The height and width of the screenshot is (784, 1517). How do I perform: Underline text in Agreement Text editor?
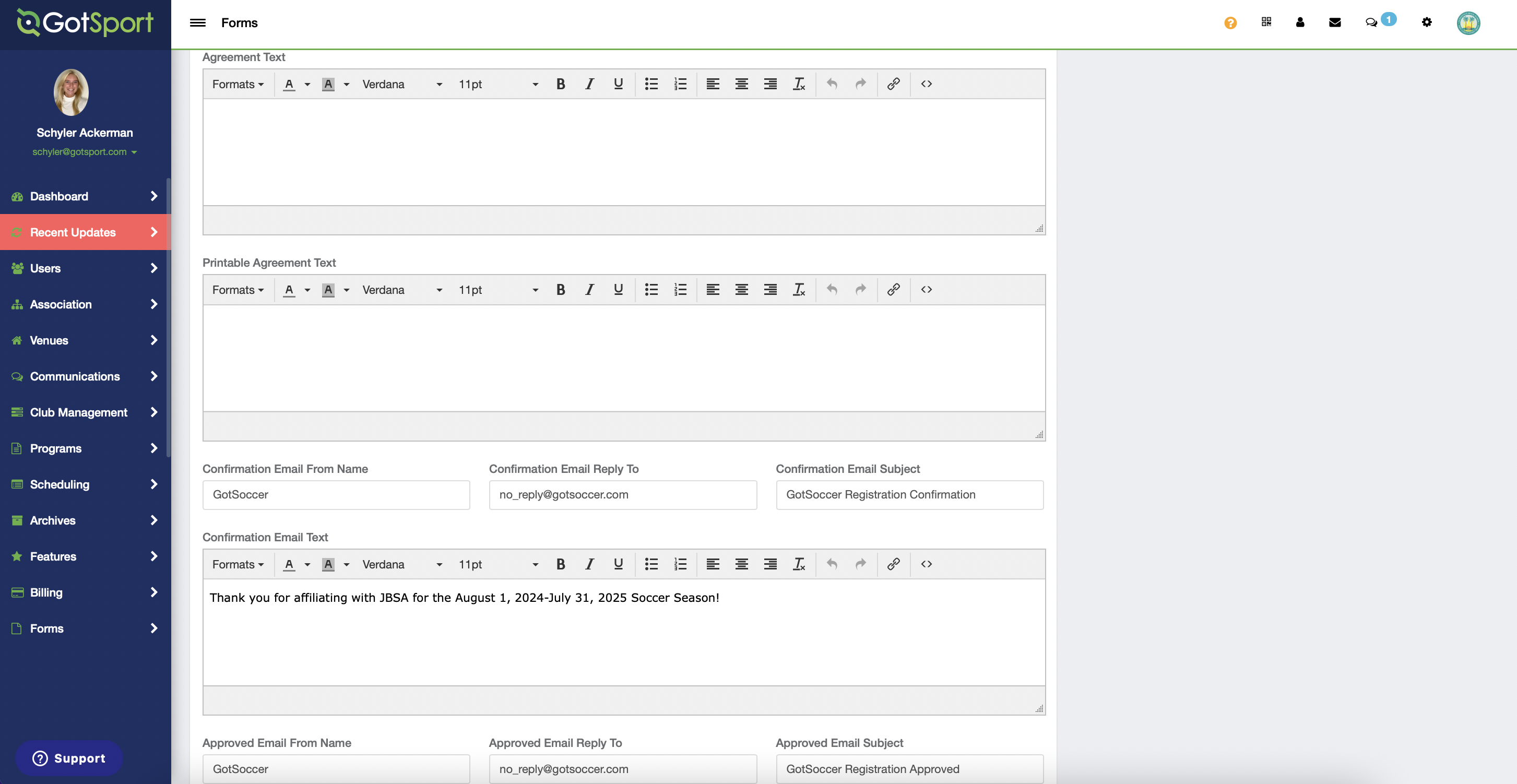click(x=618, y=84)
